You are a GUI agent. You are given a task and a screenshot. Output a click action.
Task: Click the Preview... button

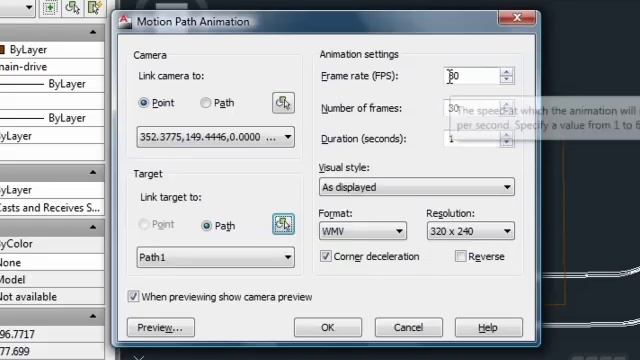click(x=161, y=327)
